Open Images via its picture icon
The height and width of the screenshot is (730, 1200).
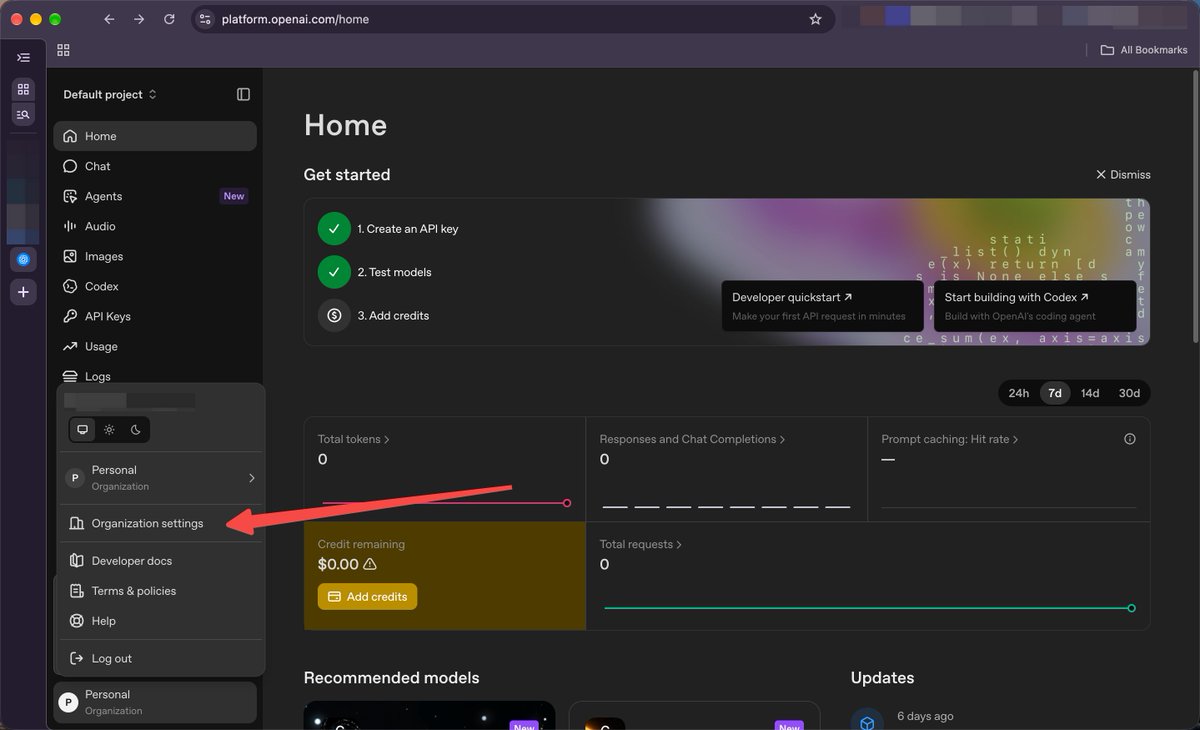coord(70,256)
